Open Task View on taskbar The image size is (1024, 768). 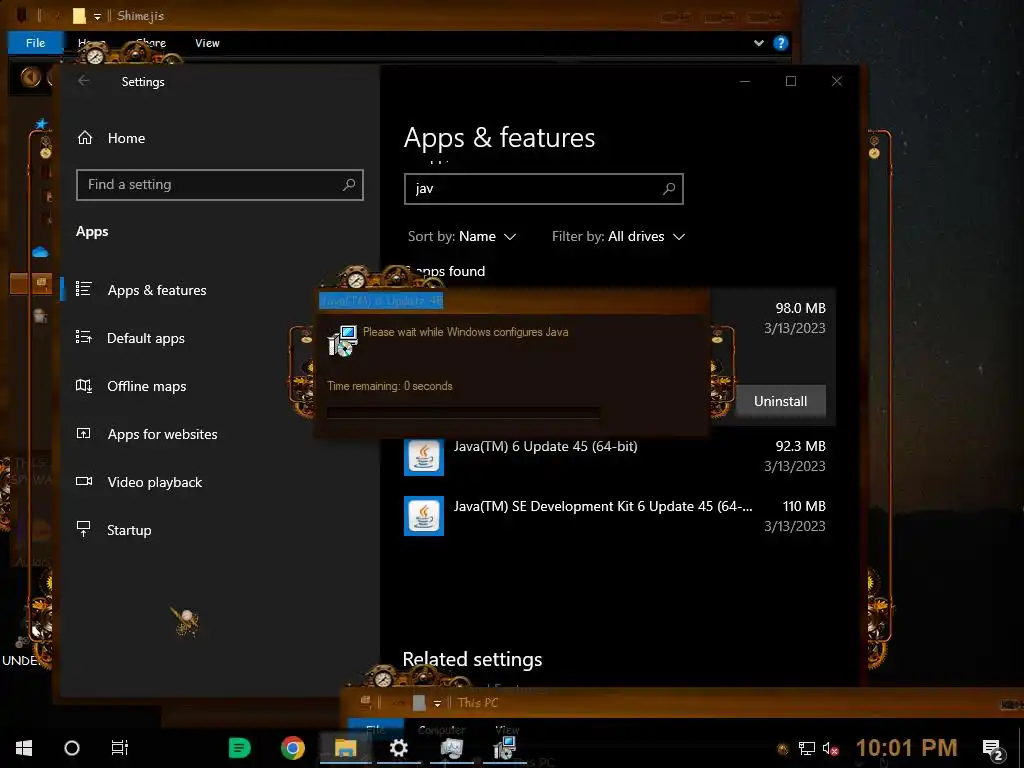(120, 748)
